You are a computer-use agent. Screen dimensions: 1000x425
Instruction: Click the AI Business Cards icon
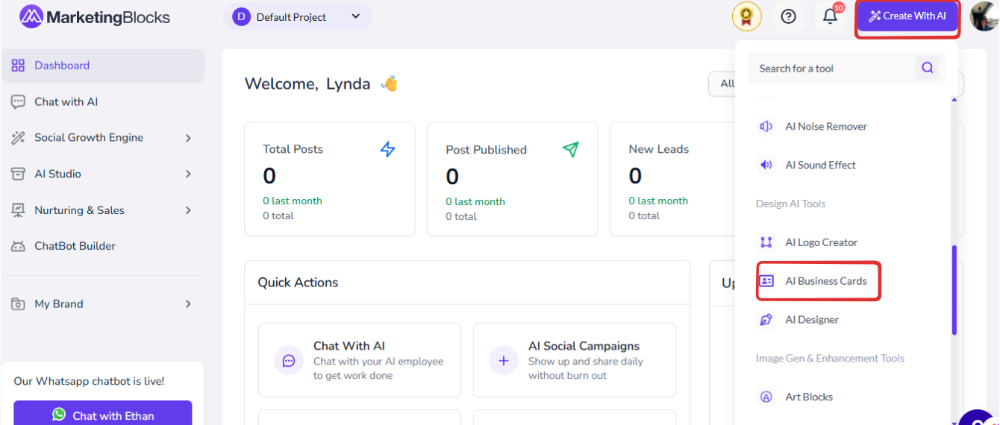pos(766,281)
